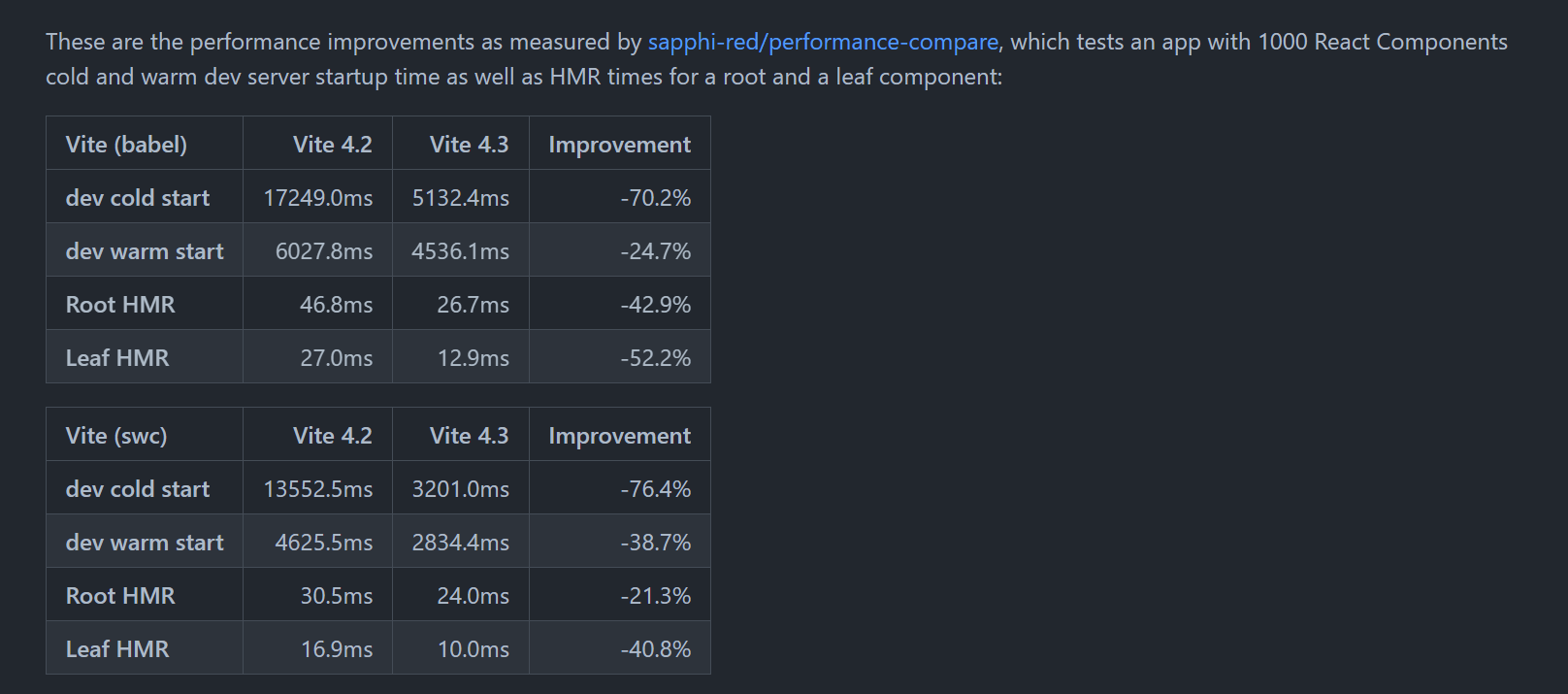Select the 6027.8ms warm start cell
The width and height of the screenshot is (1568, 694).
[x=323, y=251]
